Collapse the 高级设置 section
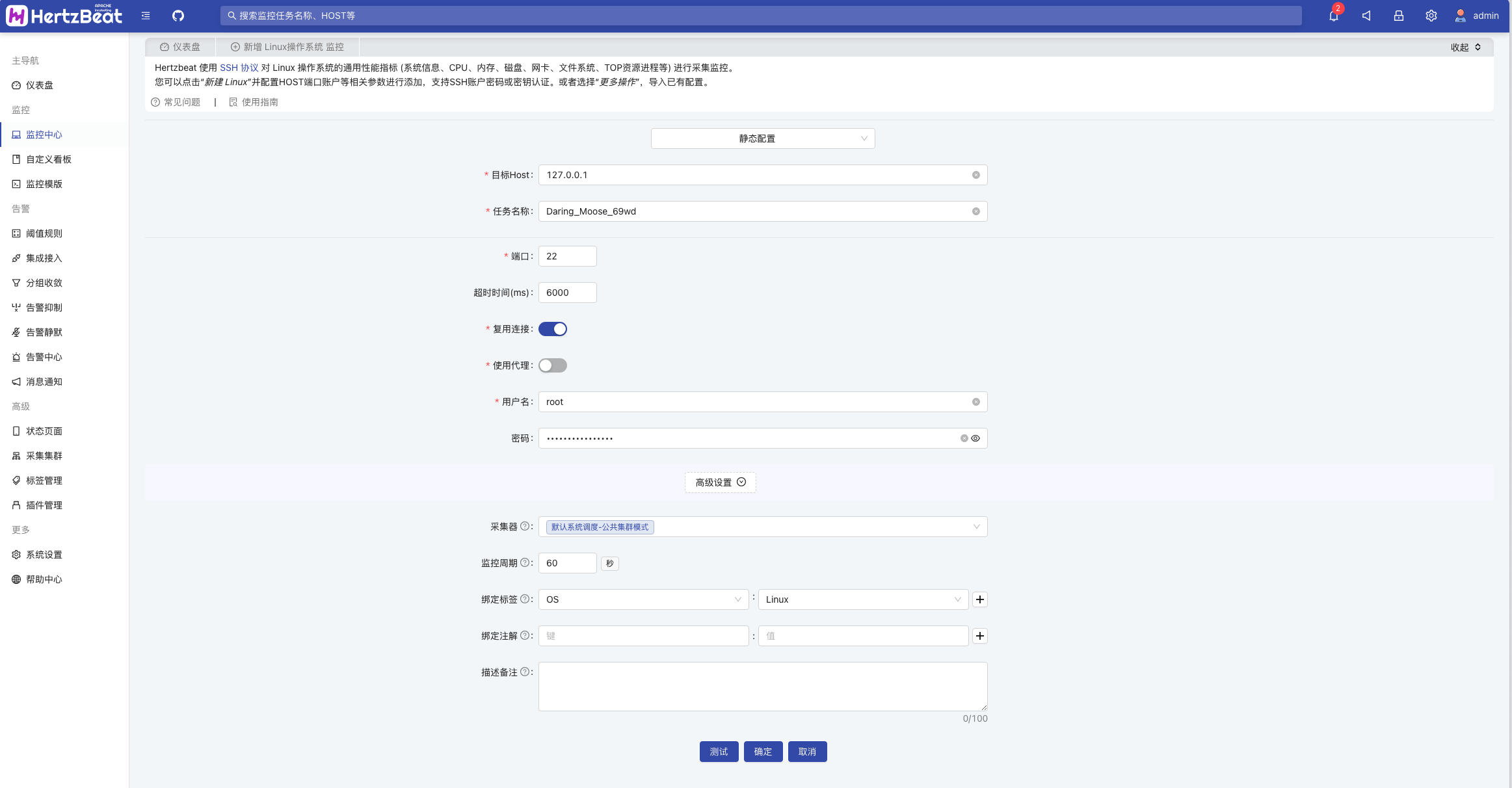Screen dimensions: 1512x788 720,482
